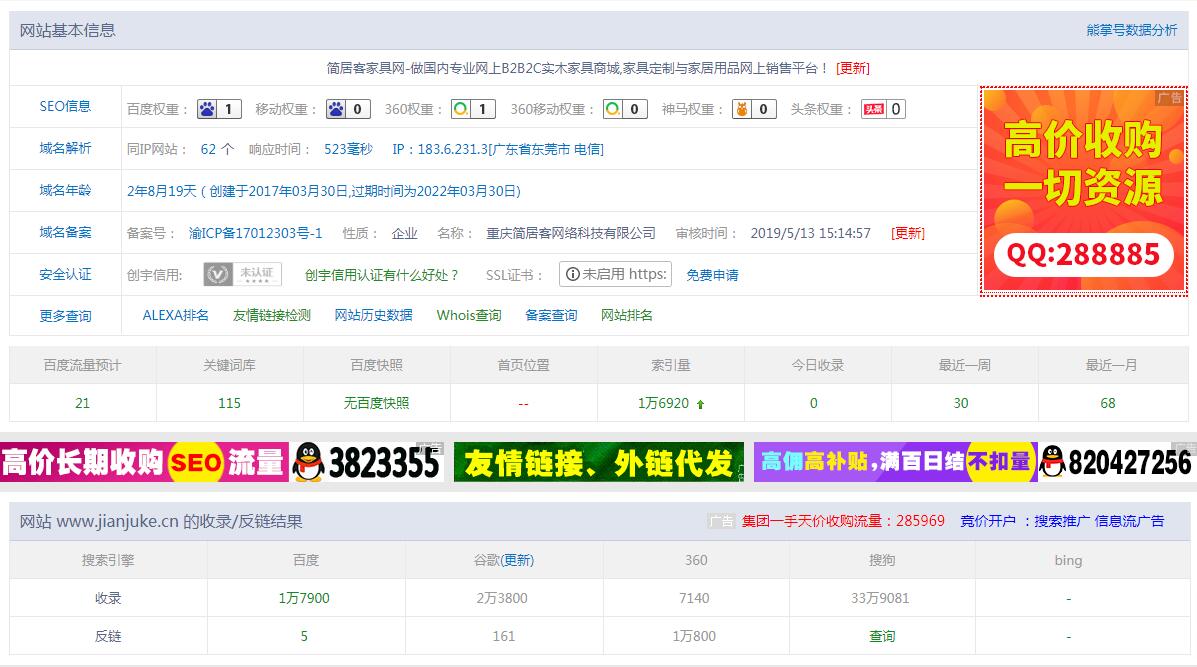This screenshot has width=1197, height=667.
Task: Click 创宇信用认证有什么好处？ link
Action: [381, 275]
